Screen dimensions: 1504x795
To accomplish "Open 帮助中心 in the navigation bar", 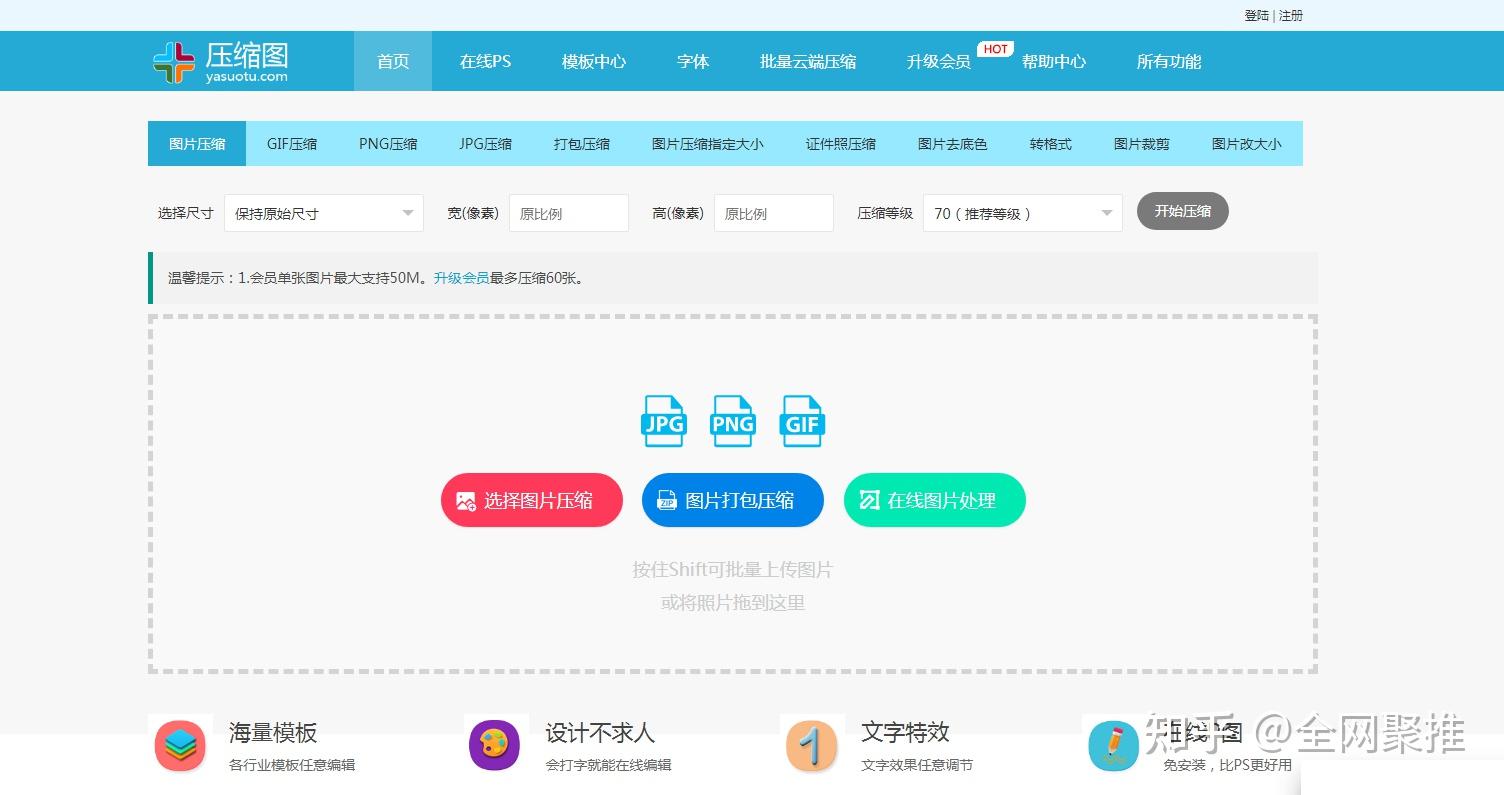I will pos(1054,61).
